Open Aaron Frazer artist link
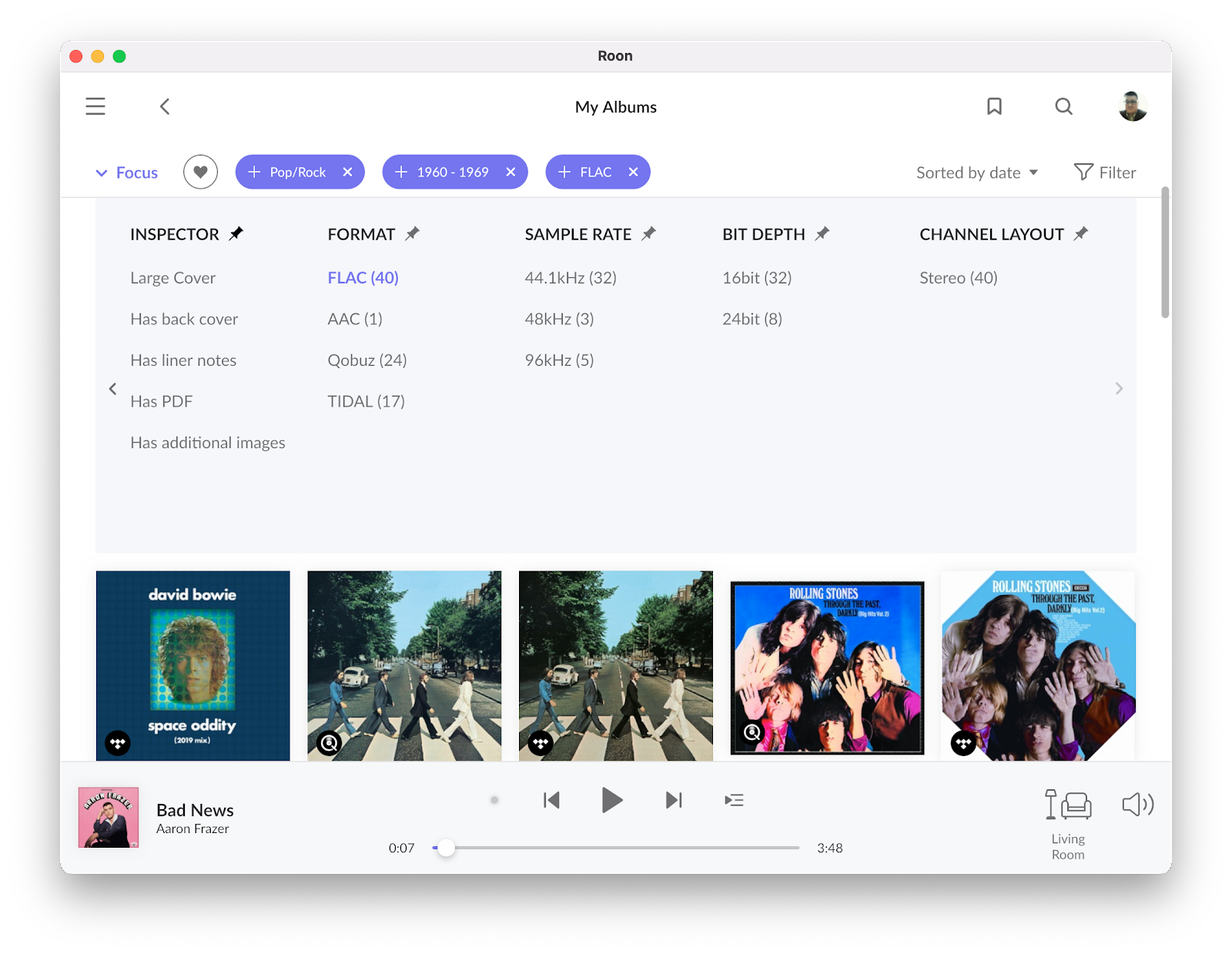This screenshot has height=954, width=1232. (x=192, y=829)
